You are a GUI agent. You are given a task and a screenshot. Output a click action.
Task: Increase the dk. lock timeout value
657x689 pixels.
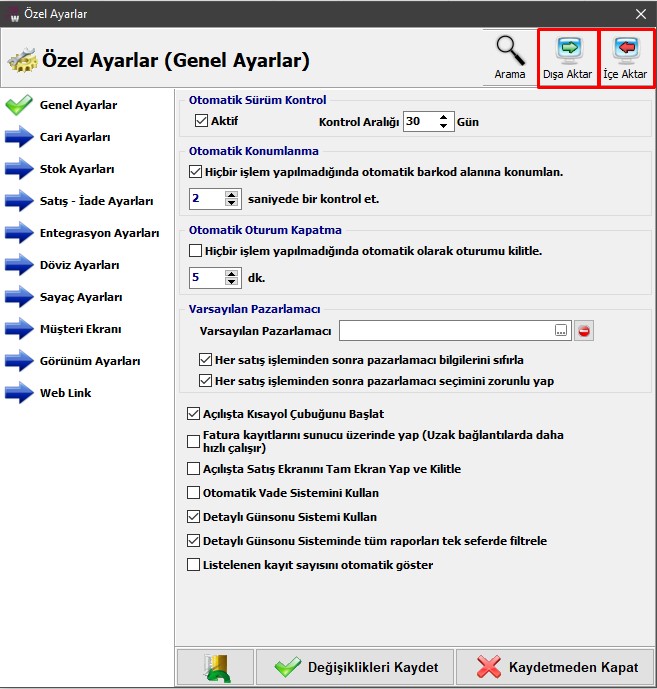(x=232, y=274)
